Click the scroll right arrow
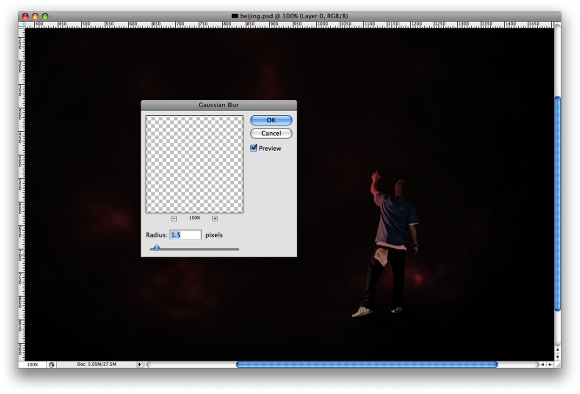Viewport: 580px width, 394px height. (x=550, y=364)
